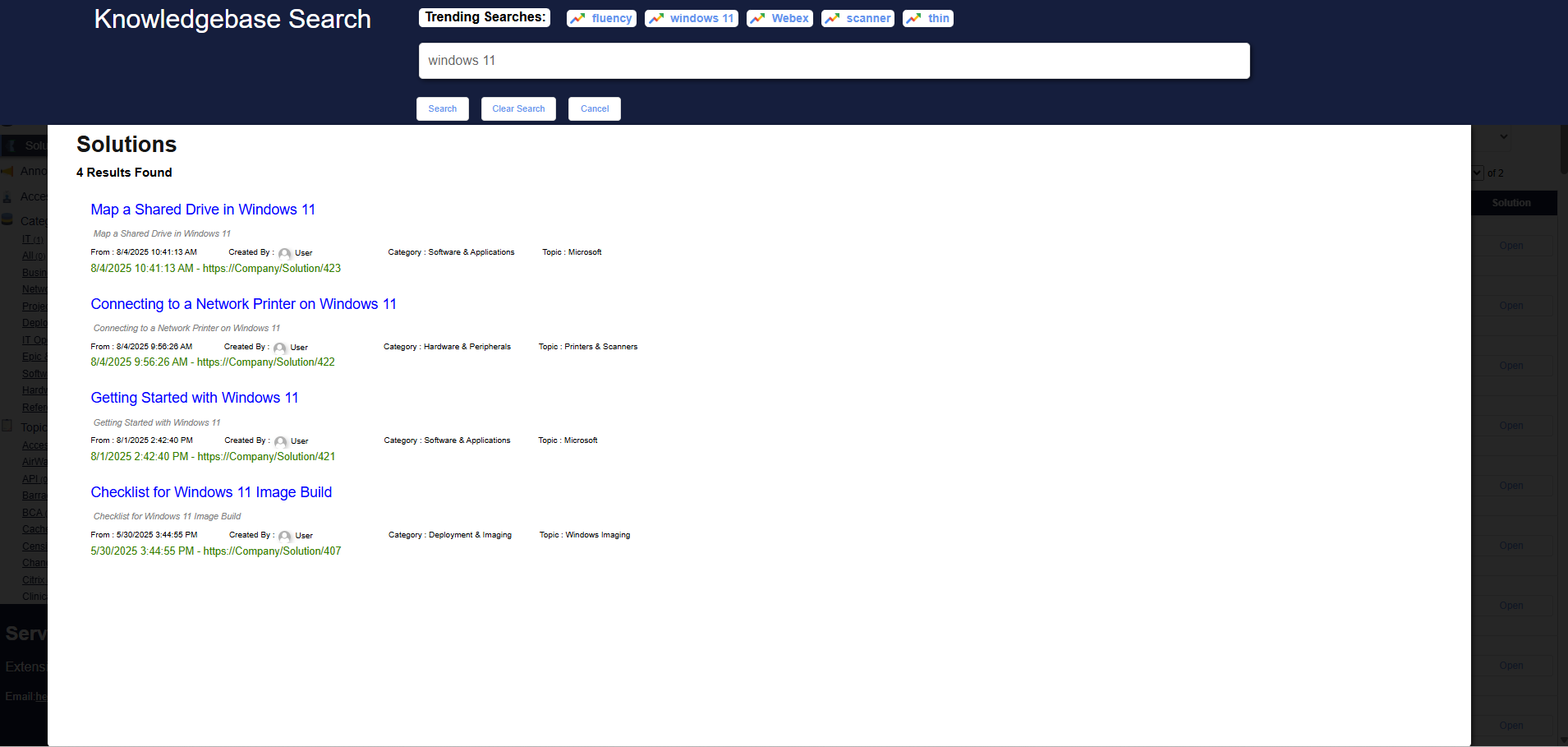Click the URL 'https://Company/Solution/423'
Screen dimensions: 1568x747
(x=272, y=269)
